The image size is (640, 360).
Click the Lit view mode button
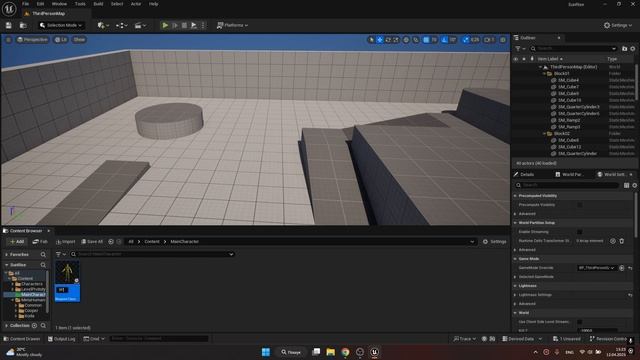point(61,40)
